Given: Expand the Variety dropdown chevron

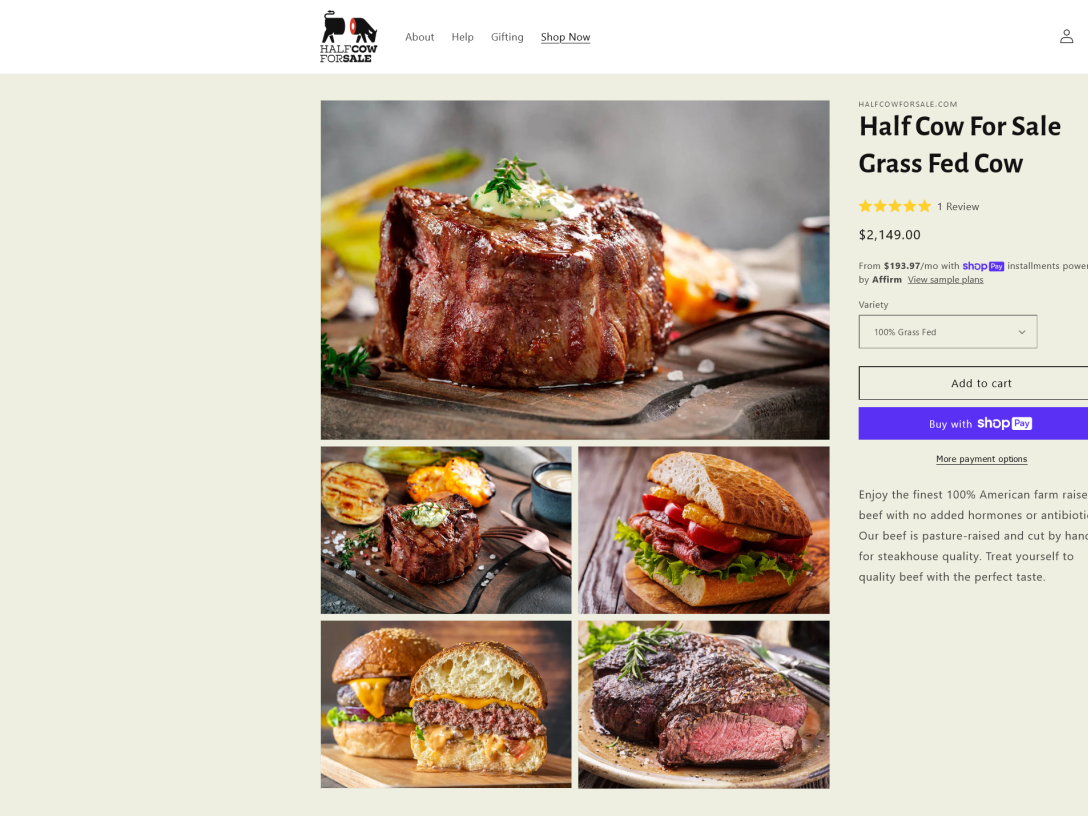Looking at the screenshot, I should point(1021,332).
